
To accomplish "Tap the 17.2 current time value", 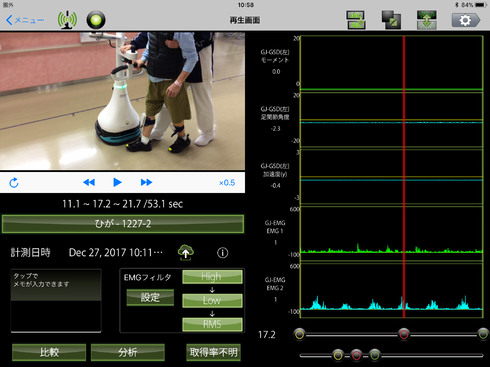I will tap(267, 334).
